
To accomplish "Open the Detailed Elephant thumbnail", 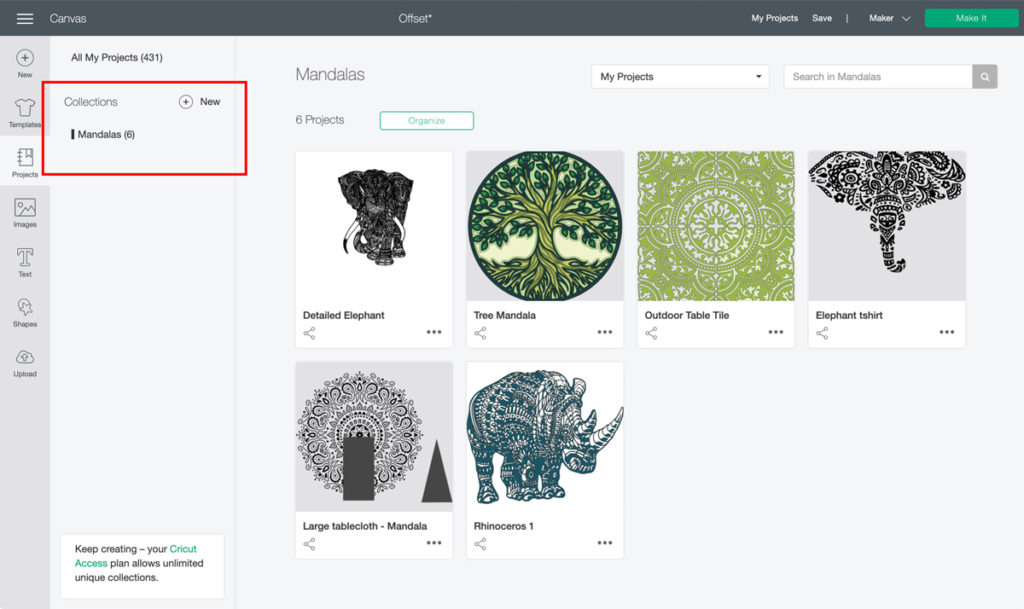I will click(x=374, y=226).
